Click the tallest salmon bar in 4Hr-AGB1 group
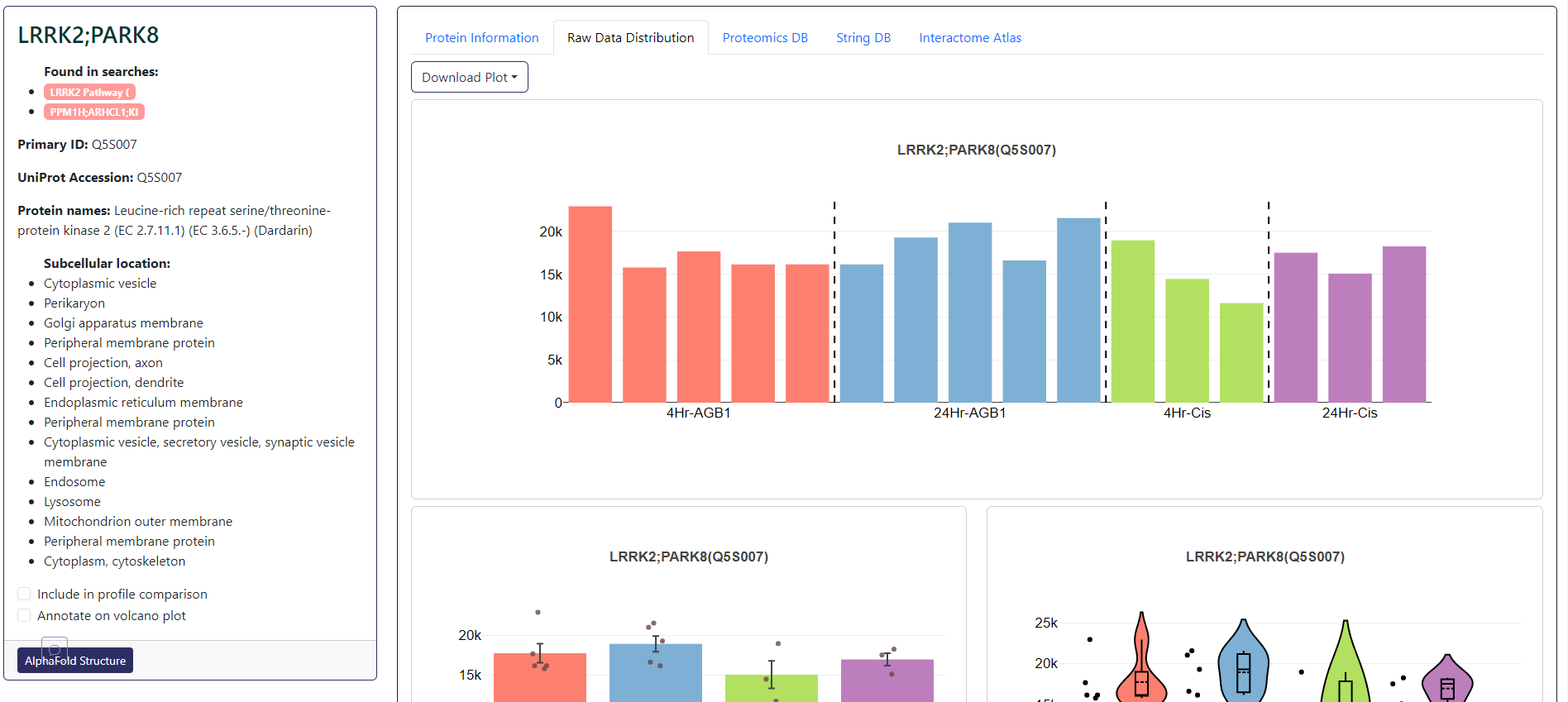 click(590, 304)
